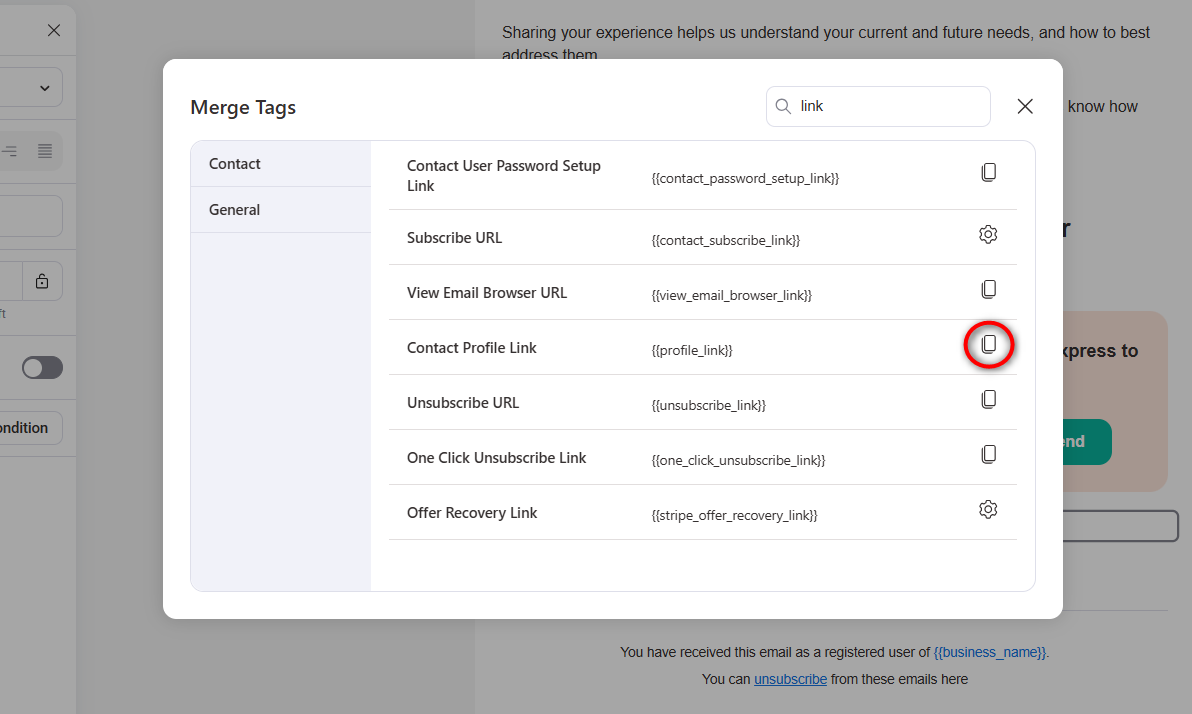Click the unsubscribe link at the bottom
Screen dimensions: 1192x714
(790, 679)
